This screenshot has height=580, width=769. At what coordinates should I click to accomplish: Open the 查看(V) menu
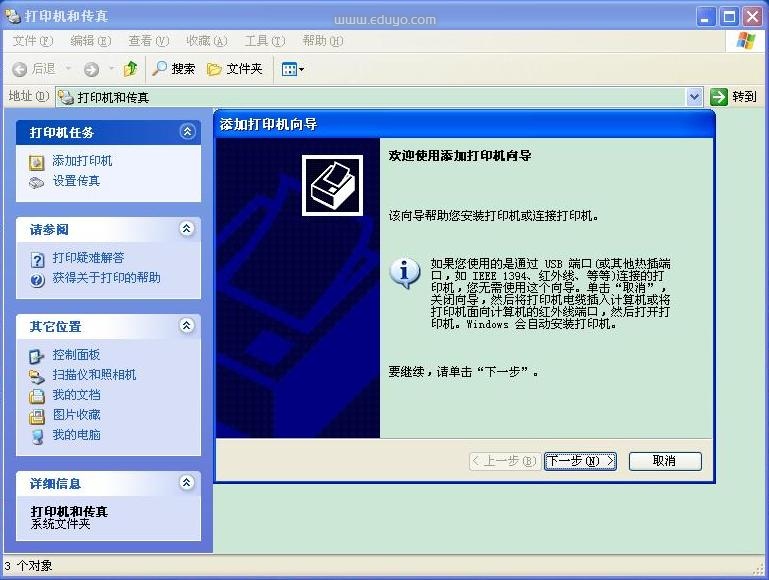(x=149, y=41)
